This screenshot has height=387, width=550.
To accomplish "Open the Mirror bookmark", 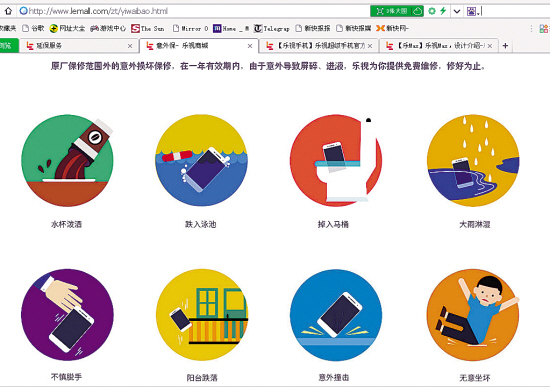I will pos(191,28).
